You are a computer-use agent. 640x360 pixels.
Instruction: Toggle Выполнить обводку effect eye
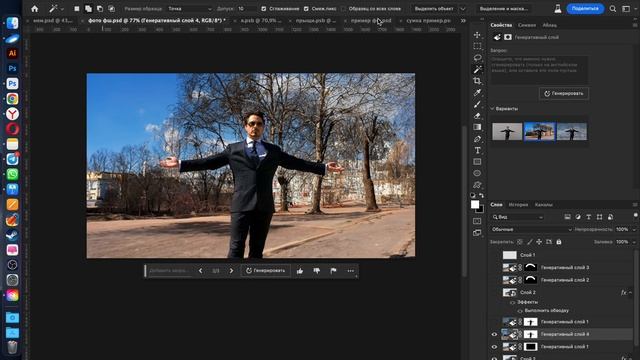tap(520, 311)
